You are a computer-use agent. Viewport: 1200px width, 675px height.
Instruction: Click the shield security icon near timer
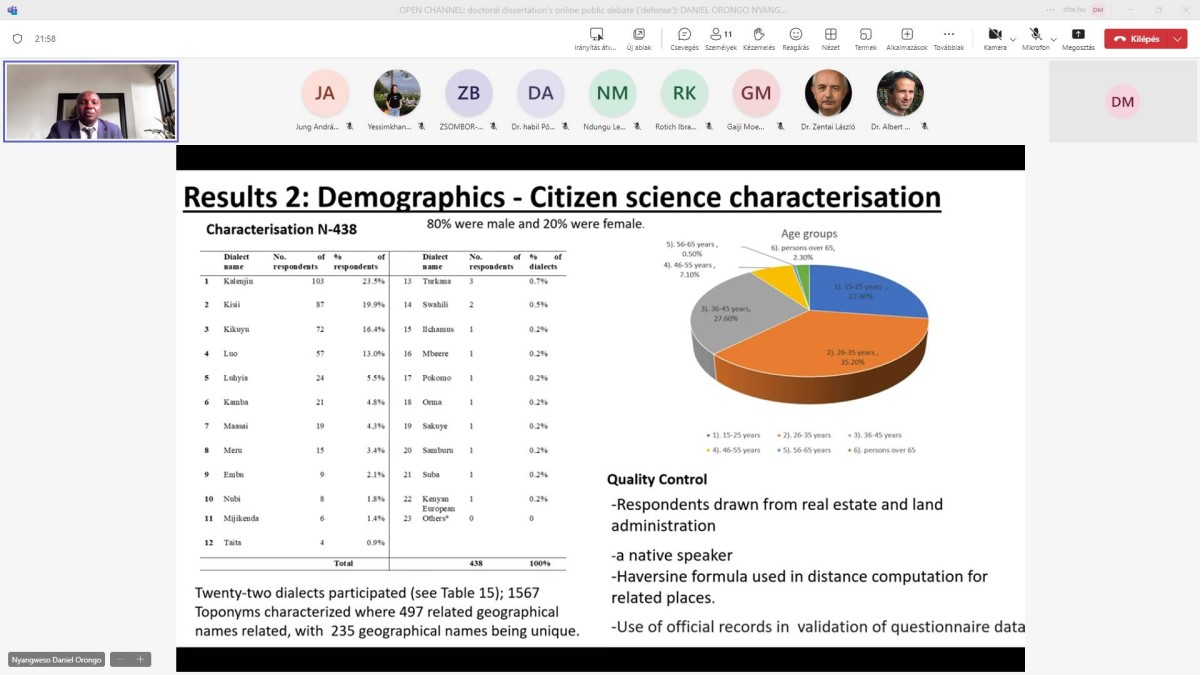17,39
